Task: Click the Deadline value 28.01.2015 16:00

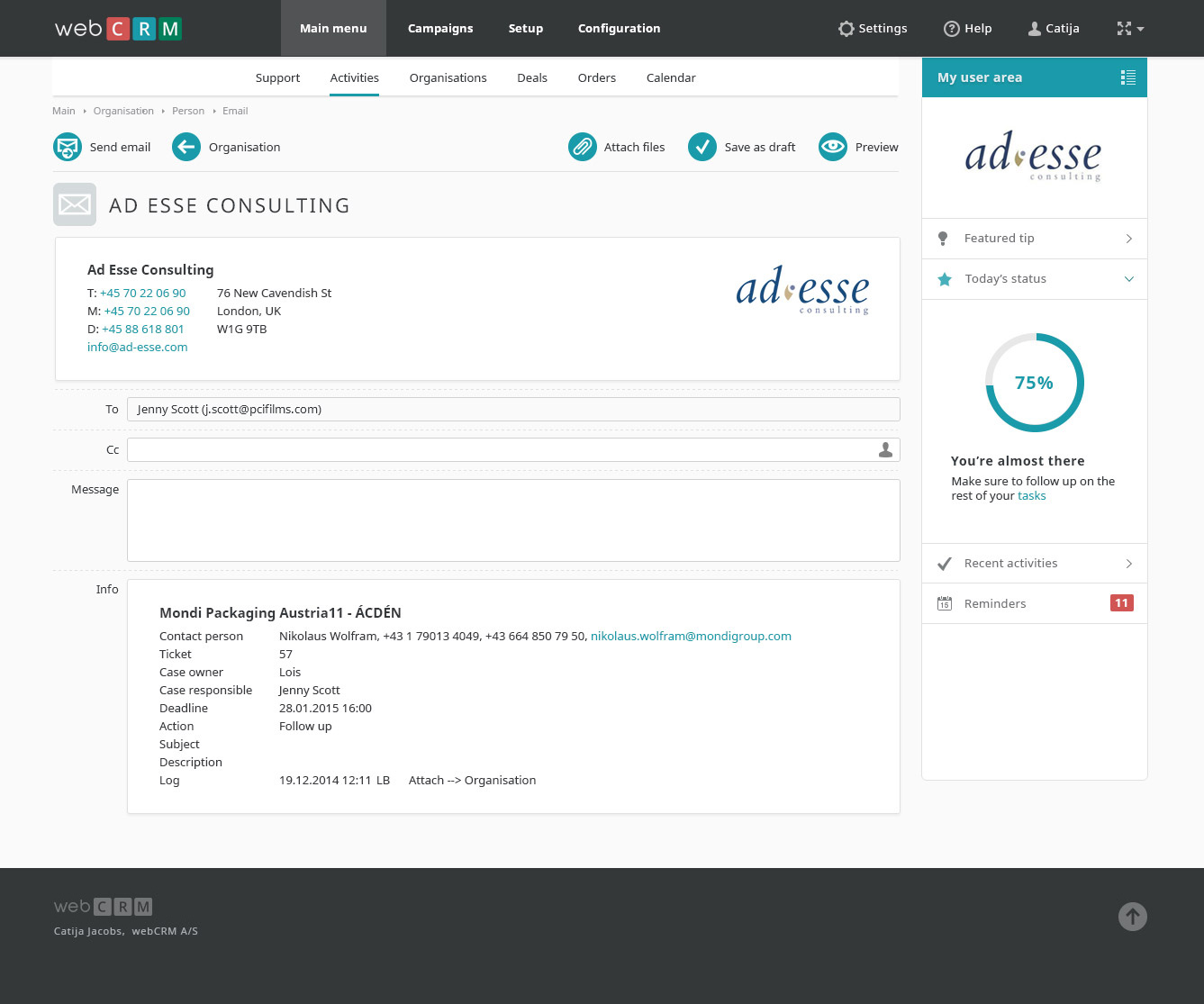Action: coord(325,708)
